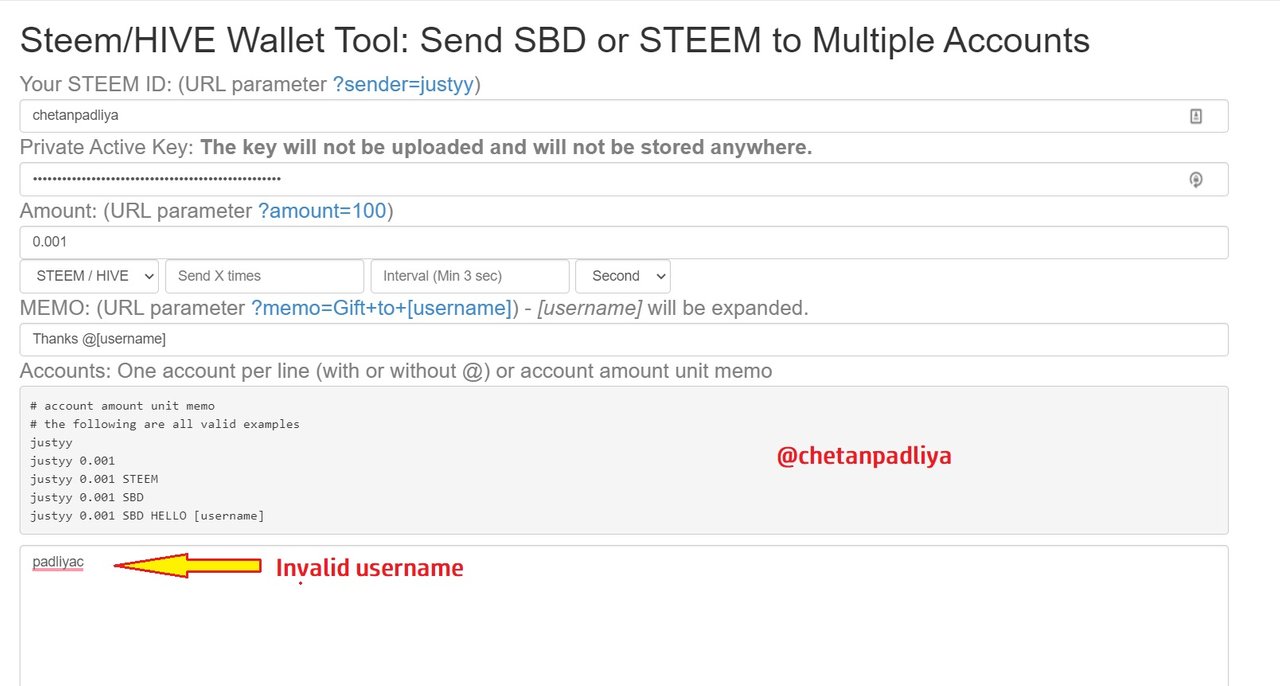Follow the ?amount=100 parameter link
This screenshot has width=1280, height=686.
tap(323, 211)
